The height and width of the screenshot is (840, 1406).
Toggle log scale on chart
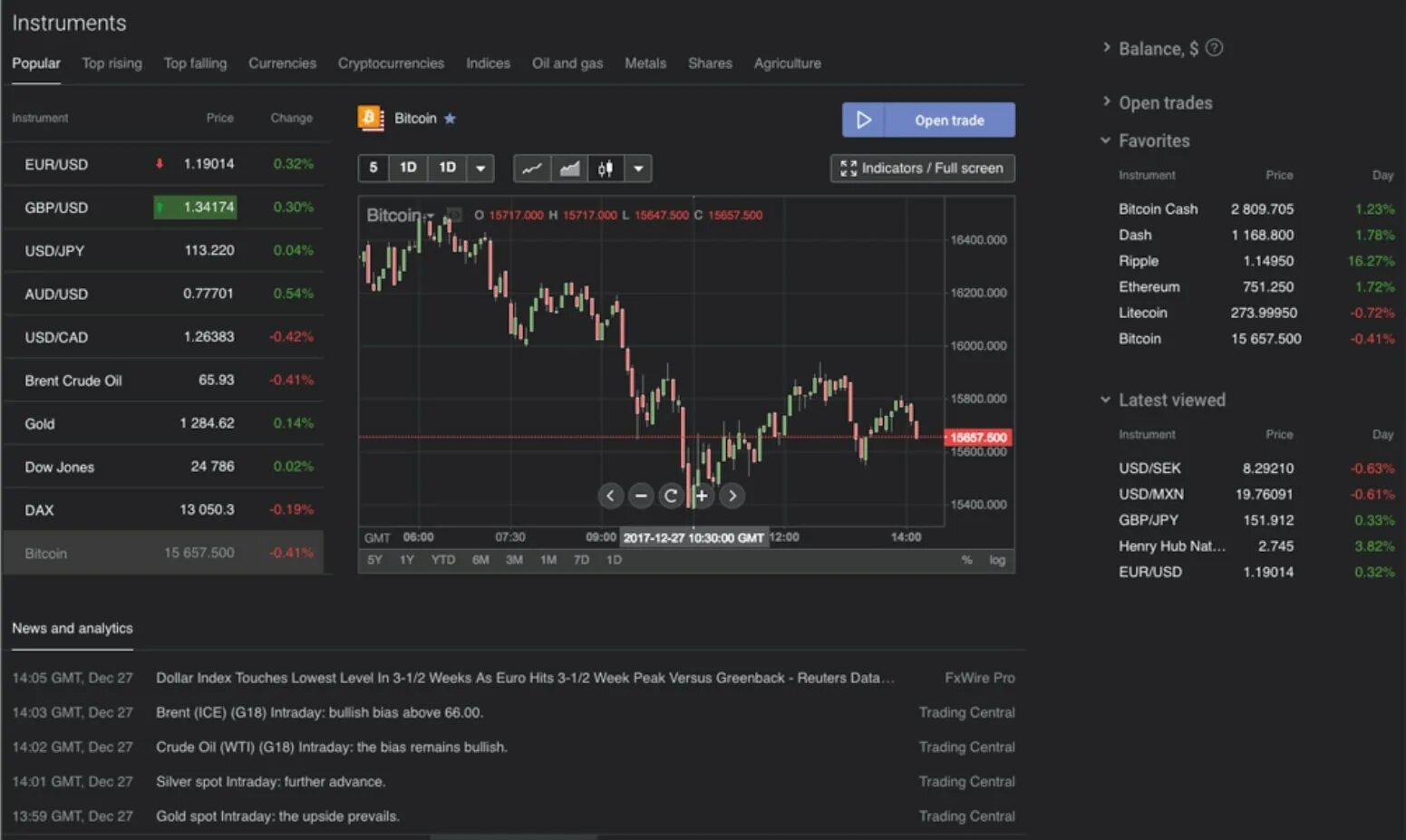coord(997,560)
